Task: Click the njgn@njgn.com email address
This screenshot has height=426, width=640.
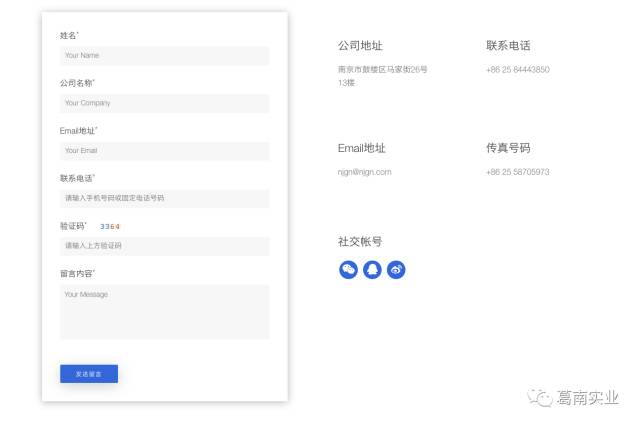Action: click(364, 172)
